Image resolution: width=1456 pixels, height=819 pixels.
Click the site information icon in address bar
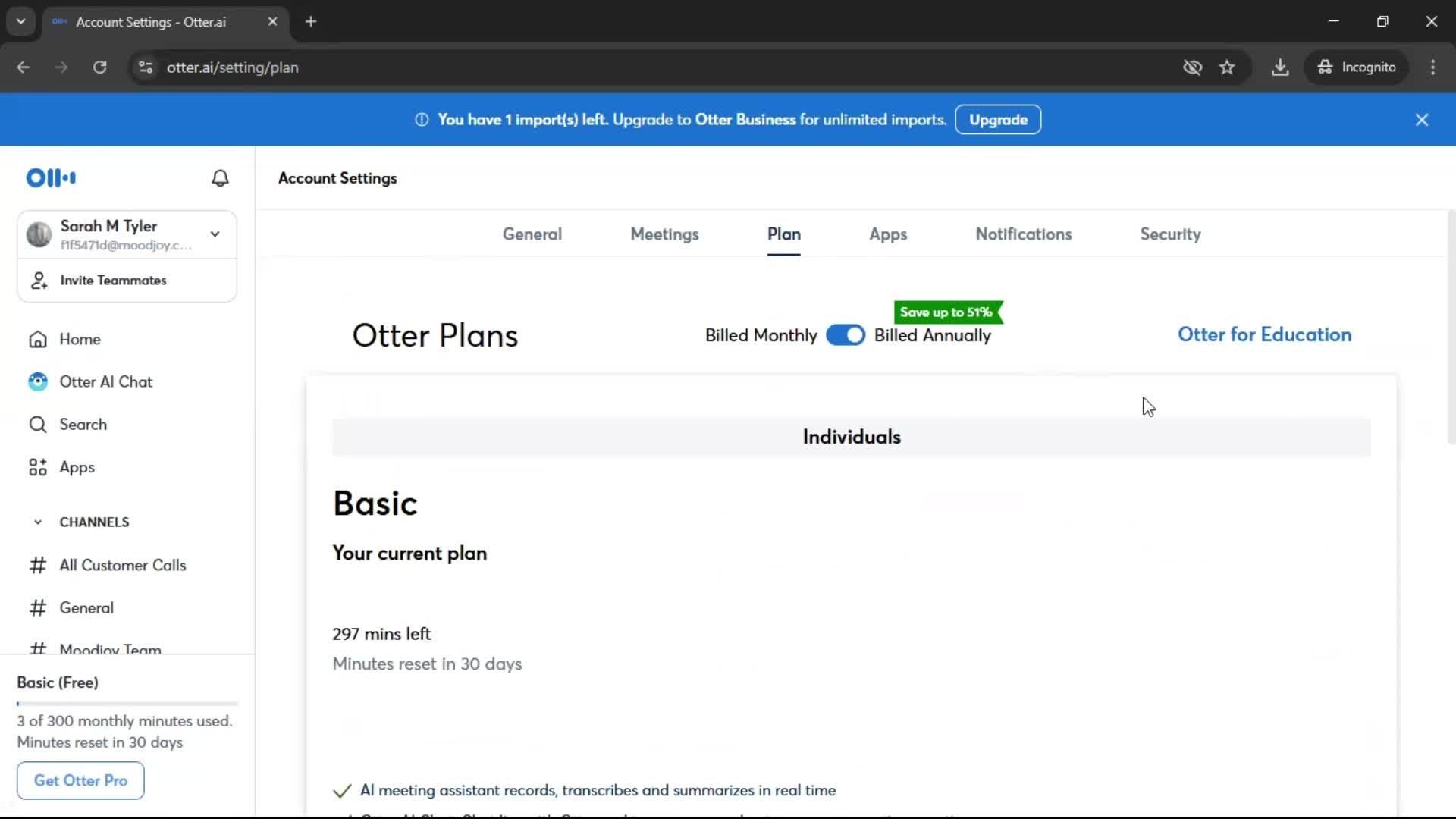click(x=146, y=67)
